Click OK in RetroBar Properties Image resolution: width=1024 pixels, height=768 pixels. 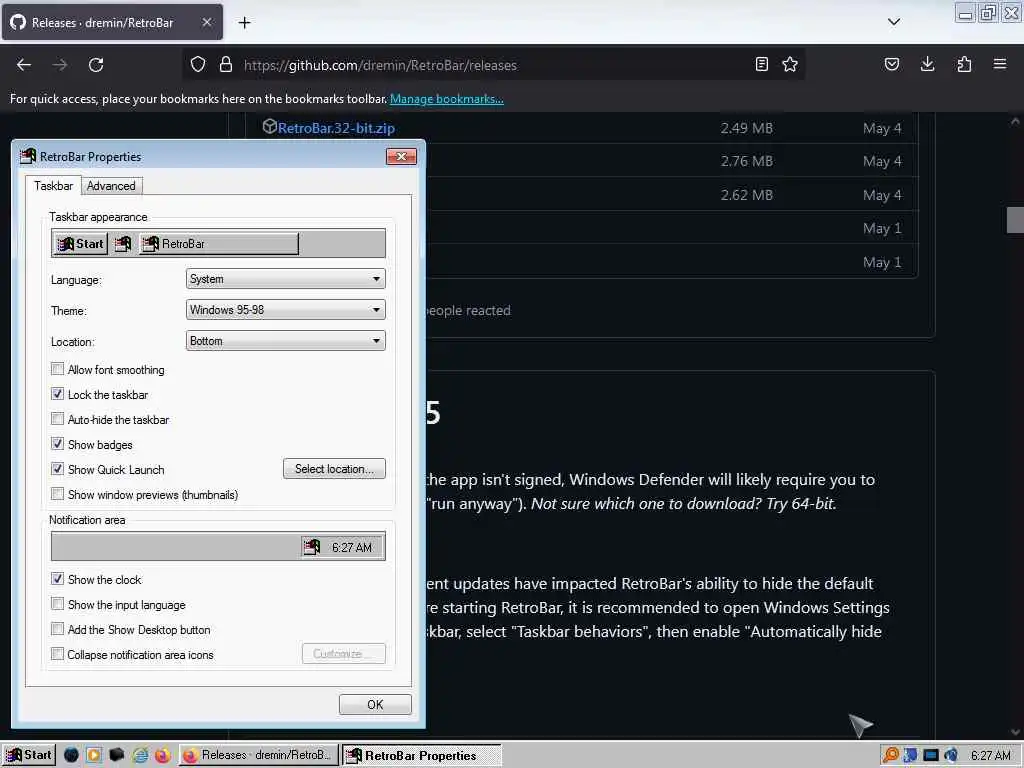point(376,705)
